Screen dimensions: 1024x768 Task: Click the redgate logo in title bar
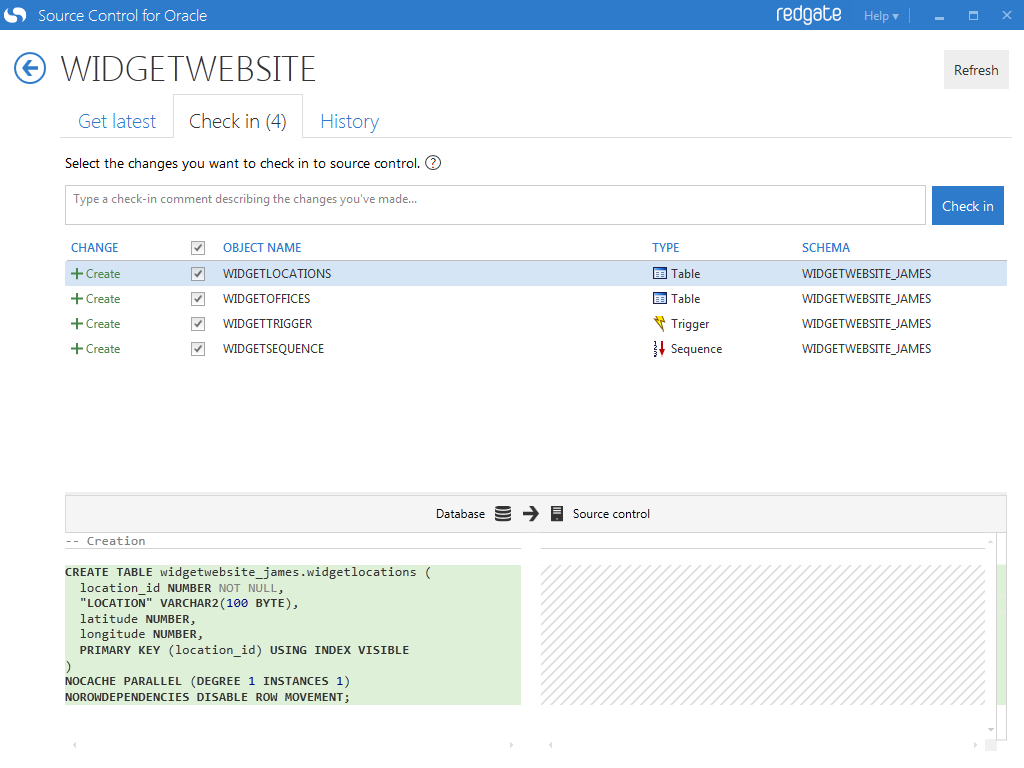(x=808, y=14)
